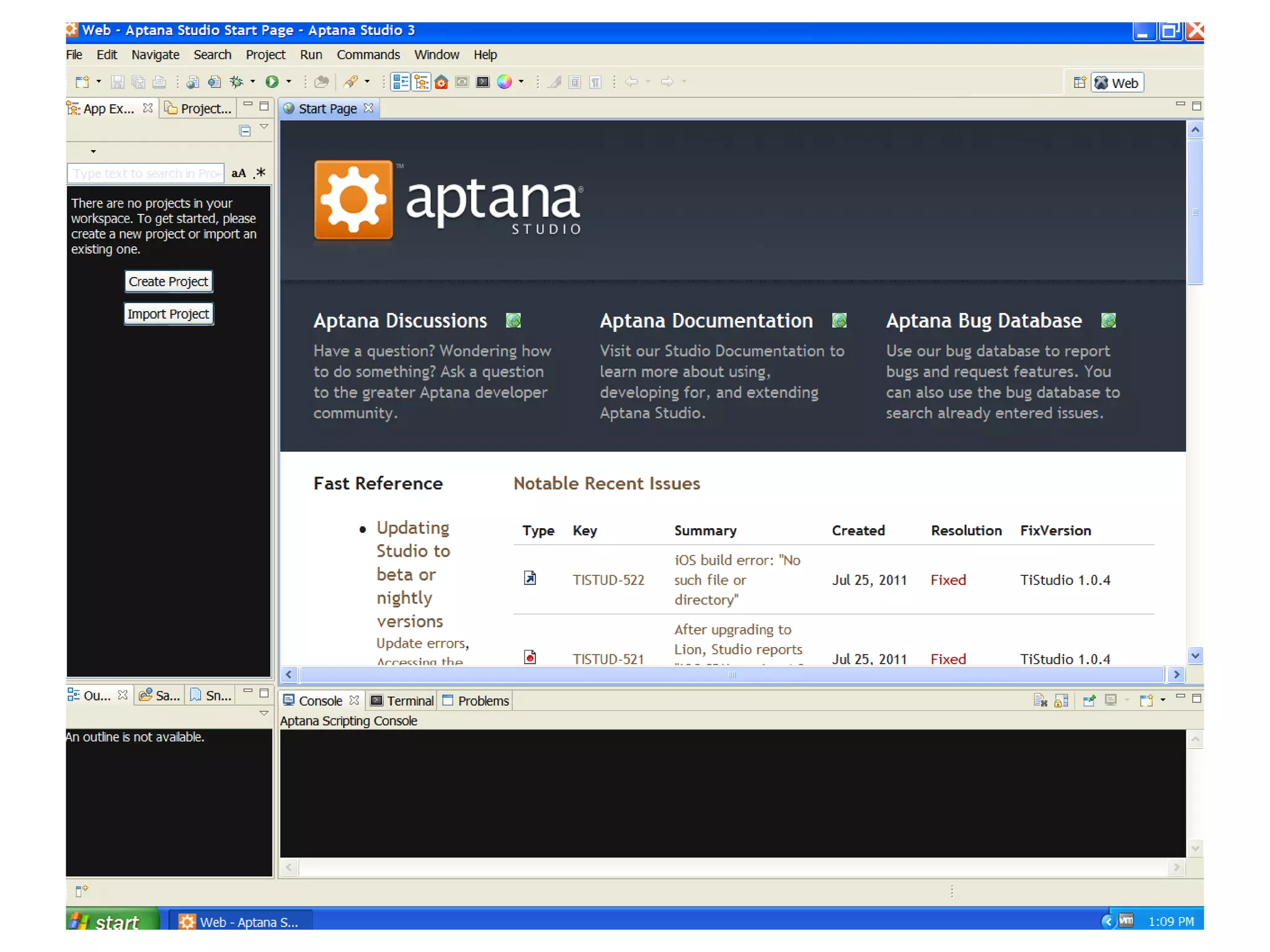Open the project selector dropdown in App Explorer
Viewport: 1270px width, 952px height.
pos(93,151)
